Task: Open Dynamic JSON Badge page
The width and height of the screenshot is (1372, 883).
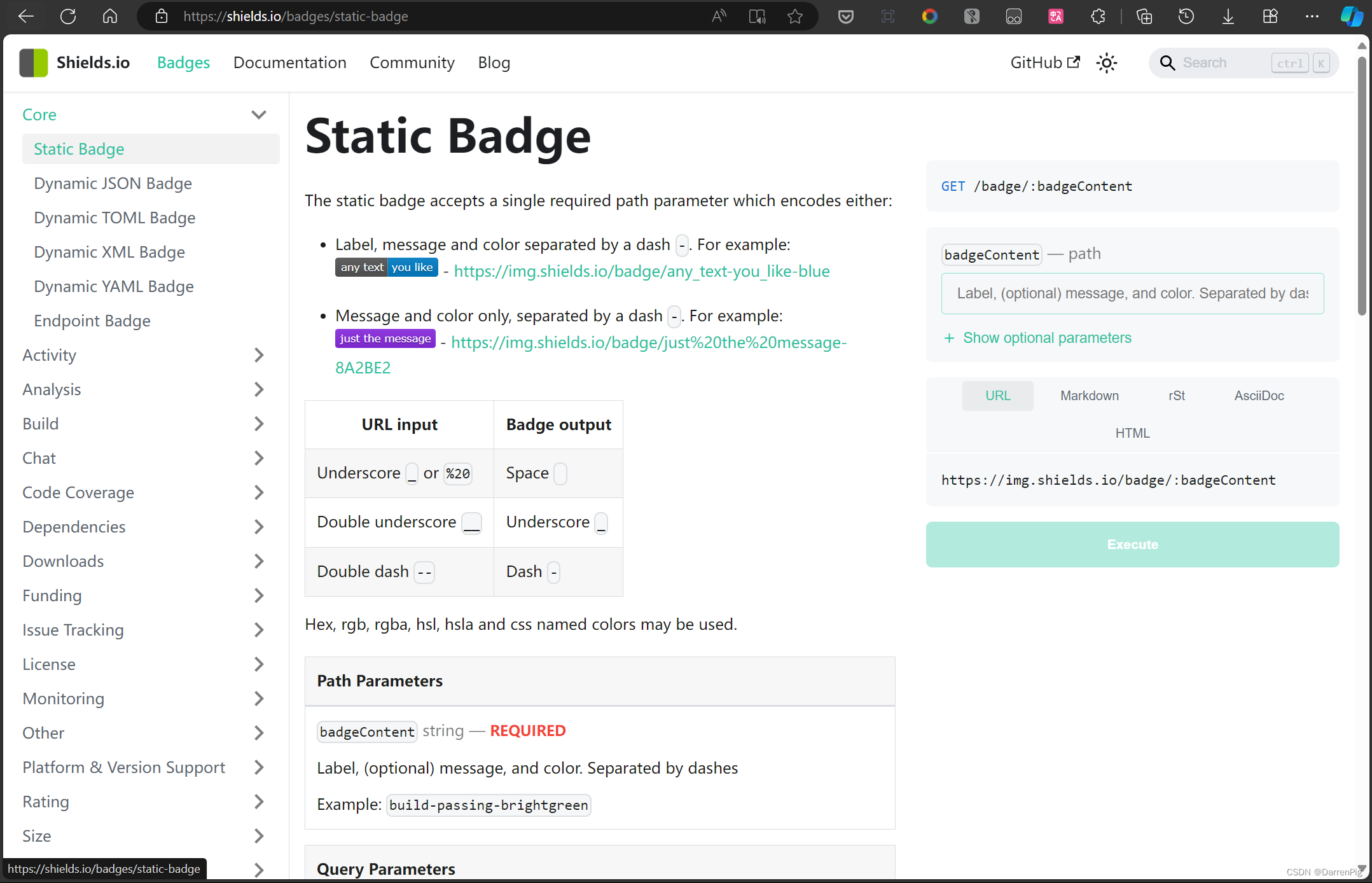Action: tap(113, 183)
